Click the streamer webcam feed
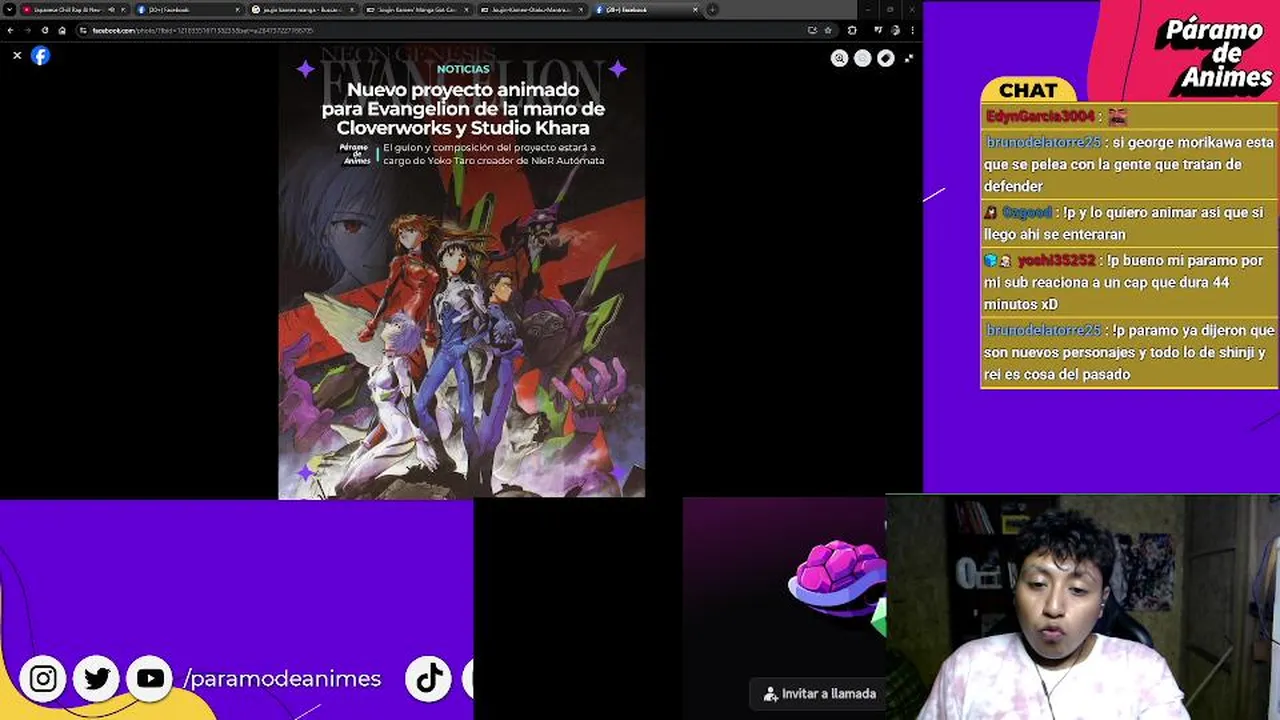The image size is (1280, 720). click(1082, 608)
